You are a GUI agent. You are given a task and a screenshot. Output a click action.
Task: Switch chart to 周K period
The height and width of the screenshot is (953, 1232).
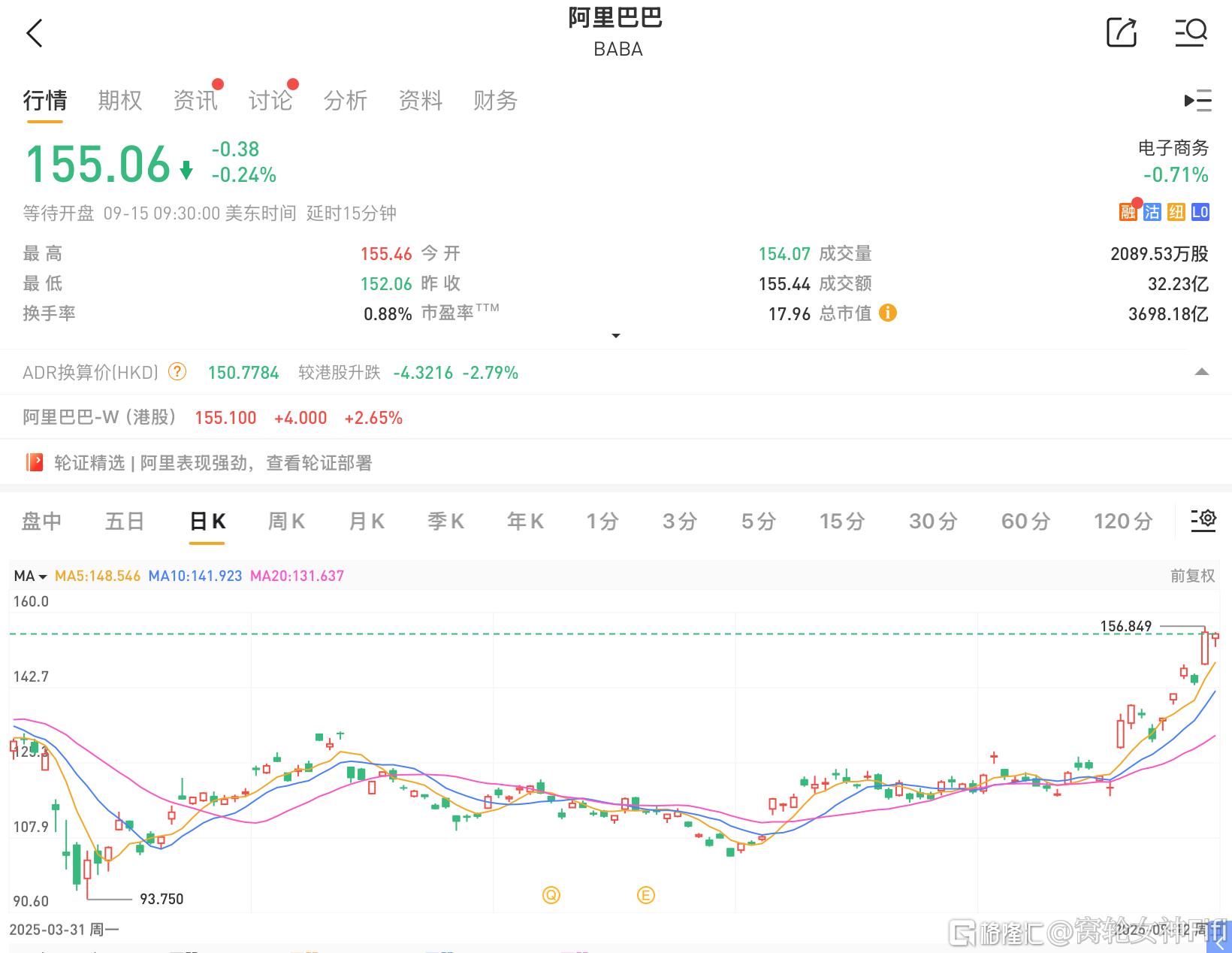(286, 522)
